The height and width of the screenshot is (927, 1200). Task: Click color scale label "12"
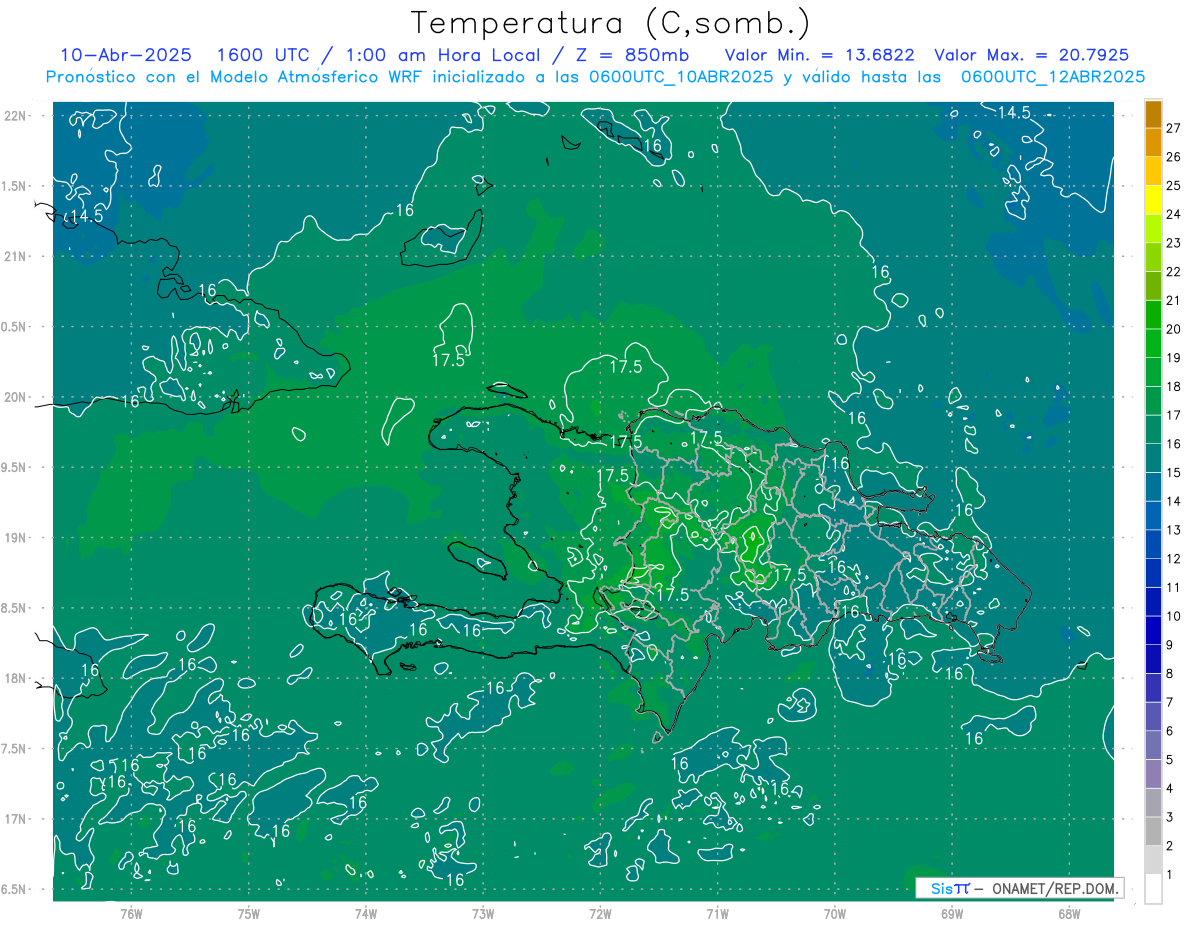(x=1173, y=558)
